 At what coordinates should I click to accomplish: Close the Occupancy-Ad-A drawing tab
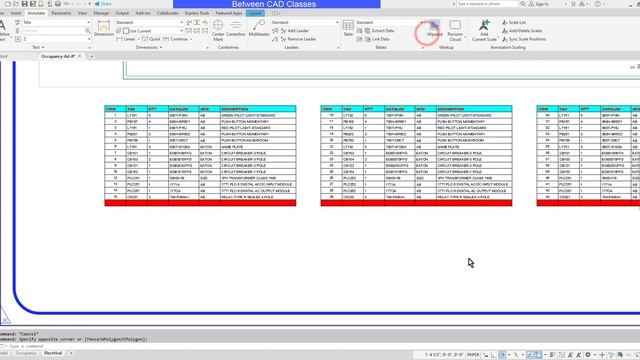(80, 56)
